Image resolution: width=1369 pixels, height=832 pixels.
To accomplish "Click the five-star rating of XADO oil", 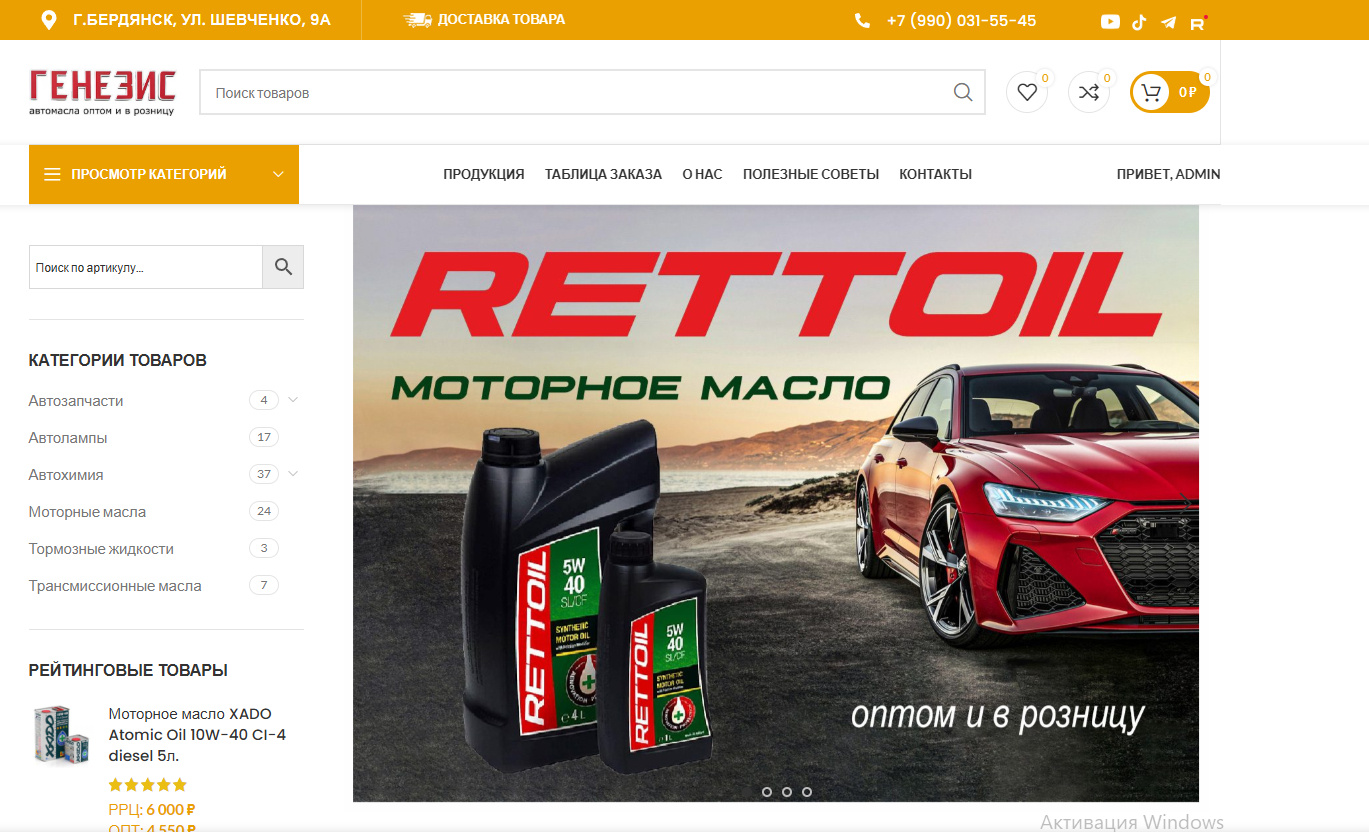I will click(148, 785).
